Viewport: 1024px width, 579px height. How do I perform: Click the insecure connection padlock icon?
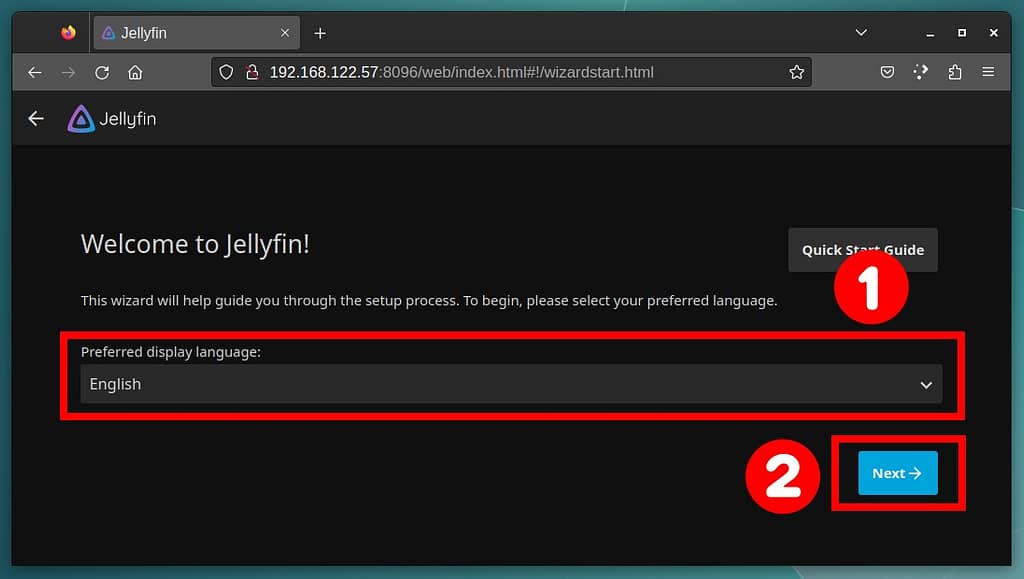251,73
